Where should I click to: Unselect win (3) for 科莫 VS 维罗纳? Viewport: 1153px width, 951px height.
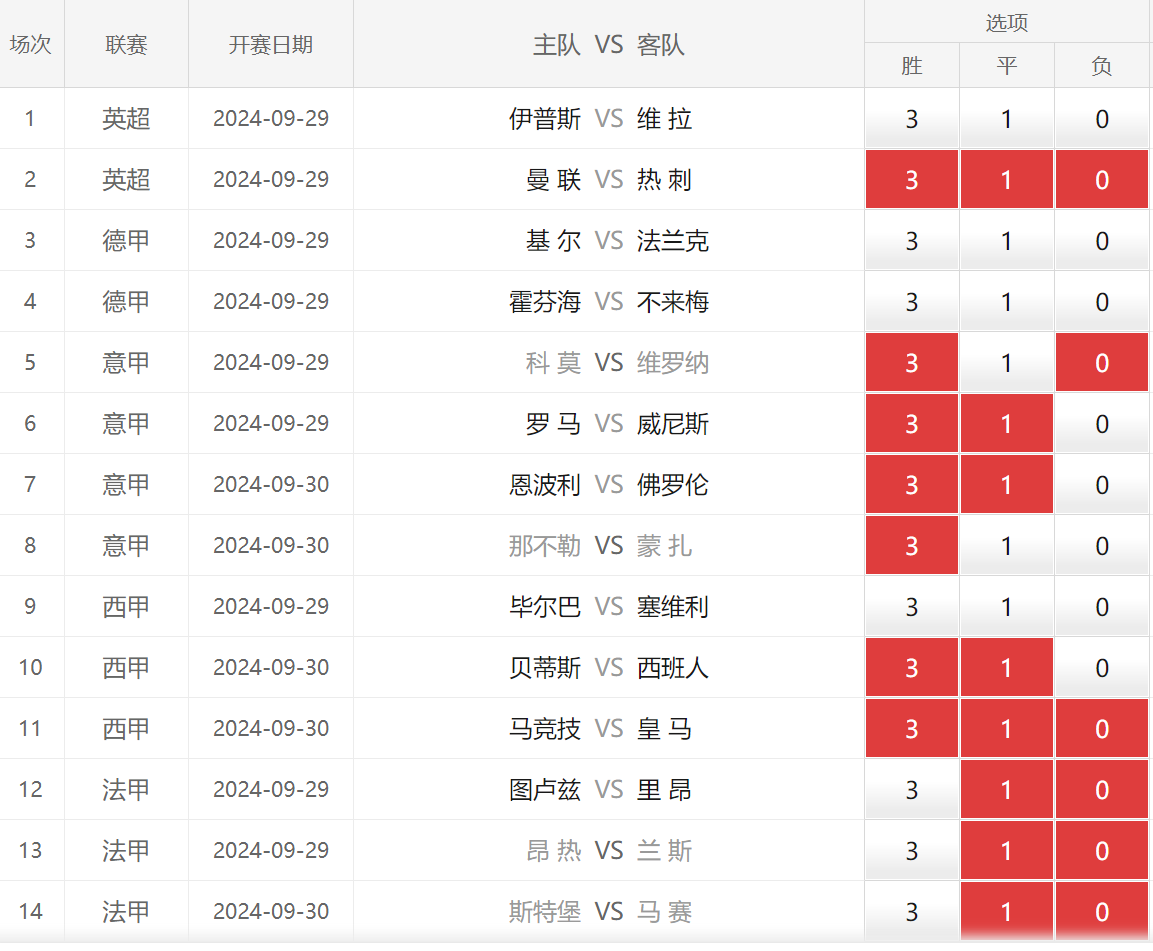pyautogui.click(x=912, y=363)
